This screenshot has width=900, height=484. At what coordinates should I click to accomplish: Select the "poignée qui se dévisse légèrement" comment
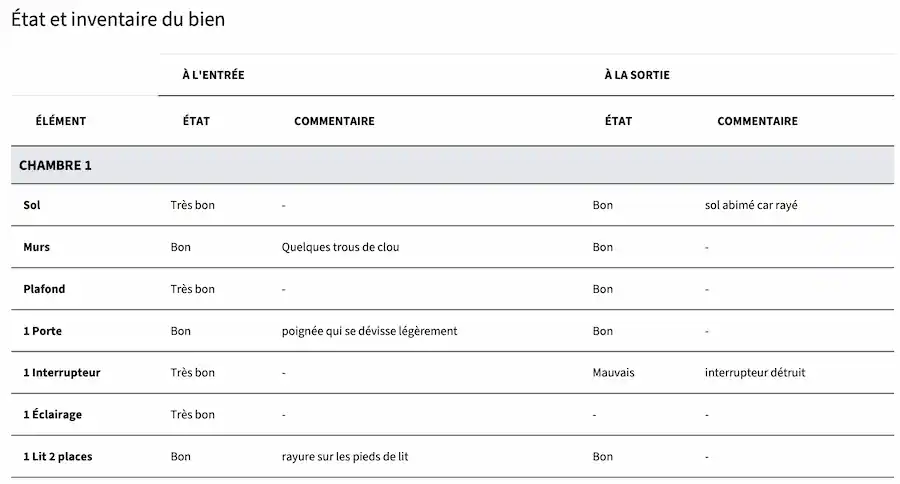coord(369,331)
